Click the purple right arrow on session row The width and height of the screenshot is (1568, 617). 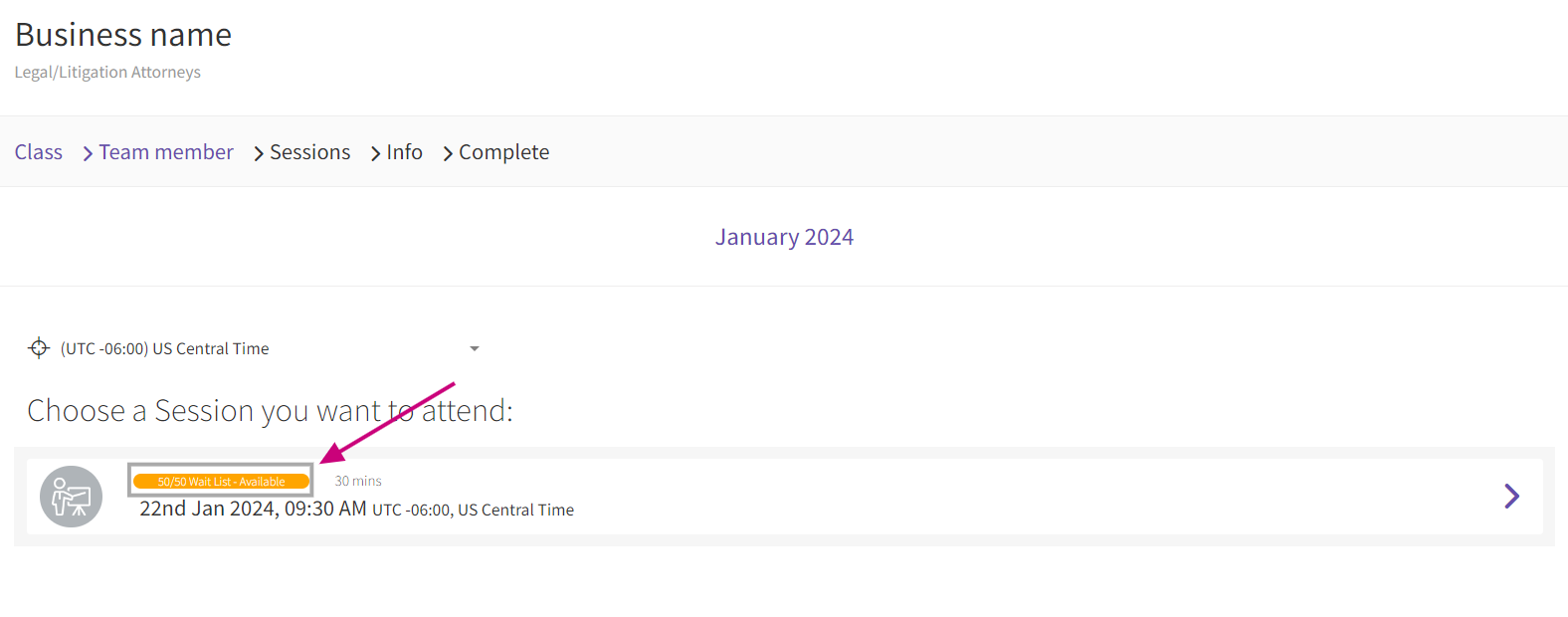click(1511, 496)
